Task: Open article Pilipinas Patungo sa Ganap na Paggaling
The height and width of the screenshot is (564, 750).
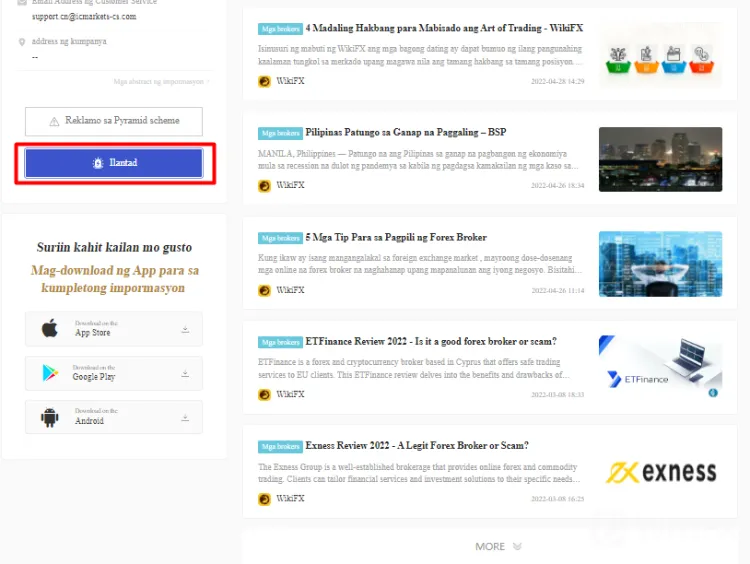Action: coord(406,133)
